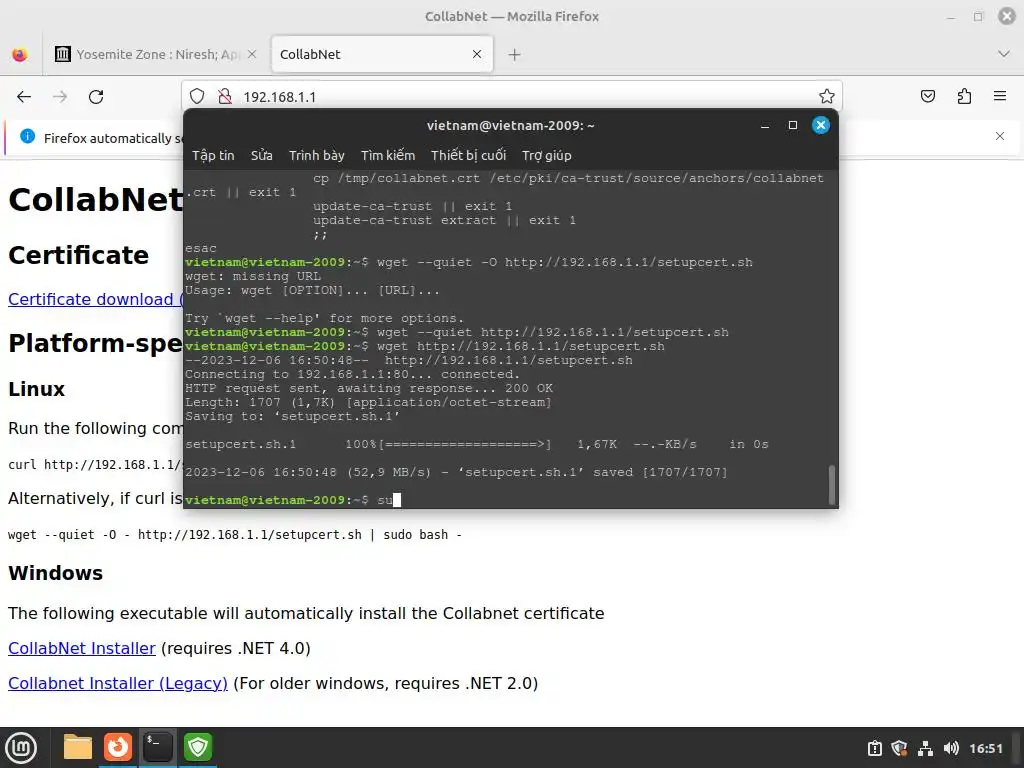Maximize the Firefox window
The width and height of the screenshot is (1024, 768).
click(978, 16)
